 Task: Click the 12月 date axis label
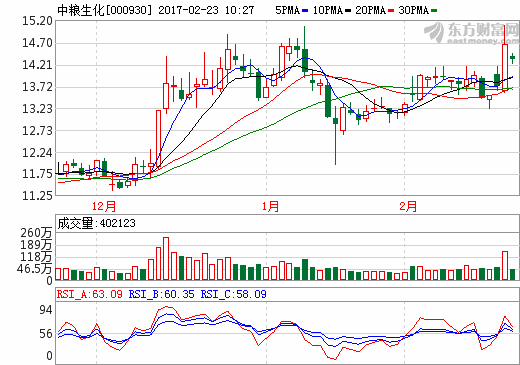[104, 206]
